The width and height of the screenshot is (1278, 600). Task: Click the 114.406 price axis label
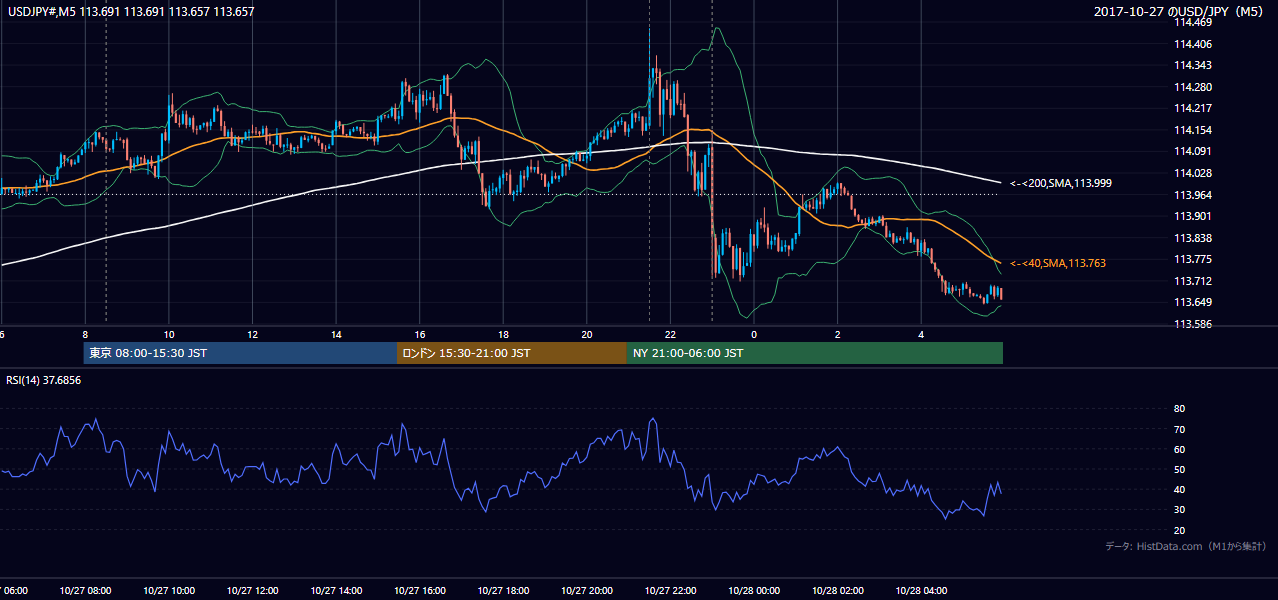(1192, 44)
